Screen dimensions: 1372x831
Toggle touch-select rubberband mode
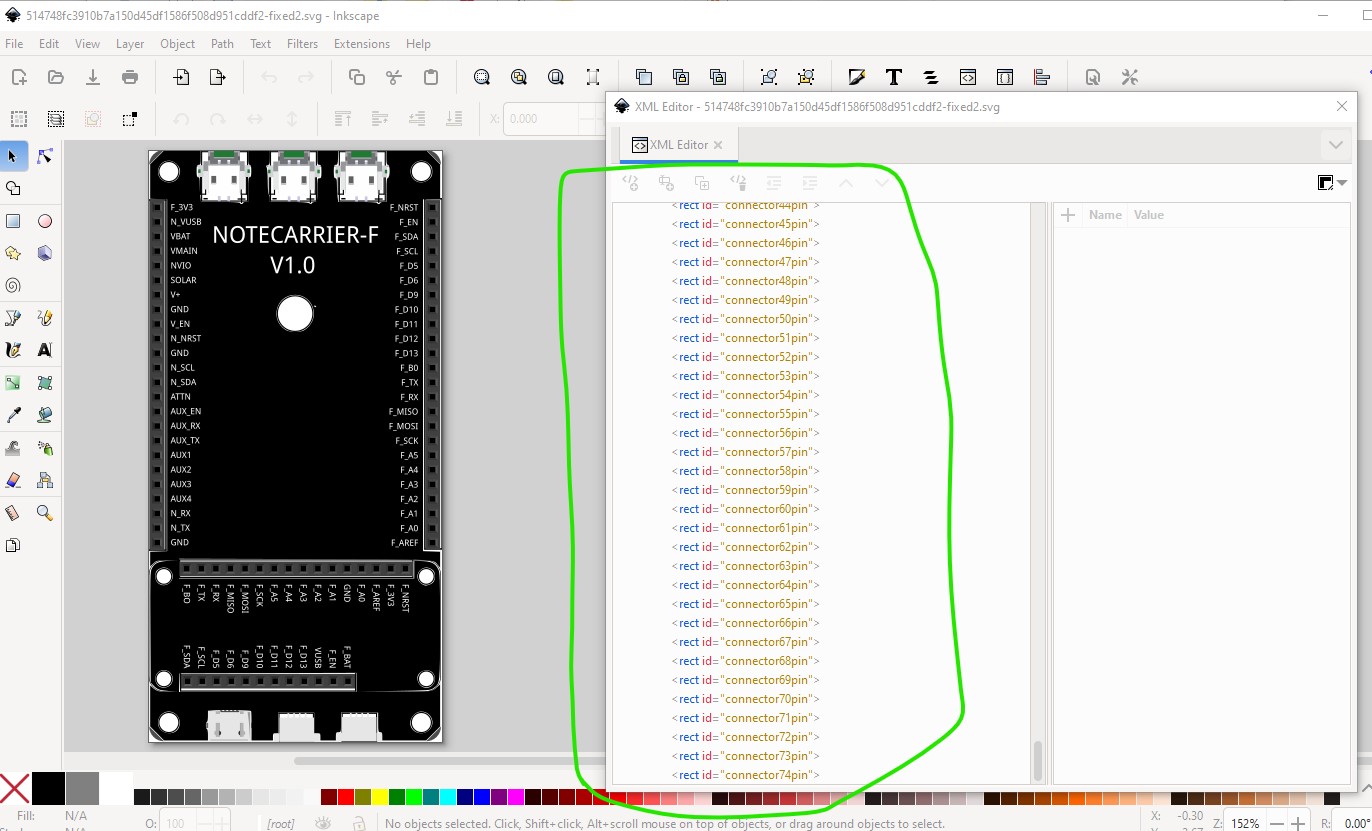tap(130, 119)
